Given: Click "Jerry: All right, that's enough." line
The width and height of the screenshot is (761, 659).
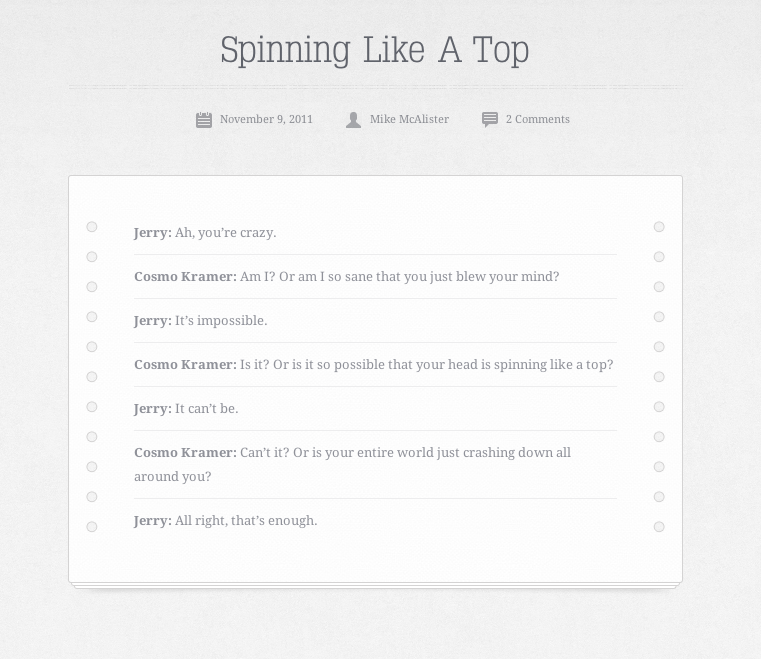Looking at the screenshot, I should pos(226,521).
